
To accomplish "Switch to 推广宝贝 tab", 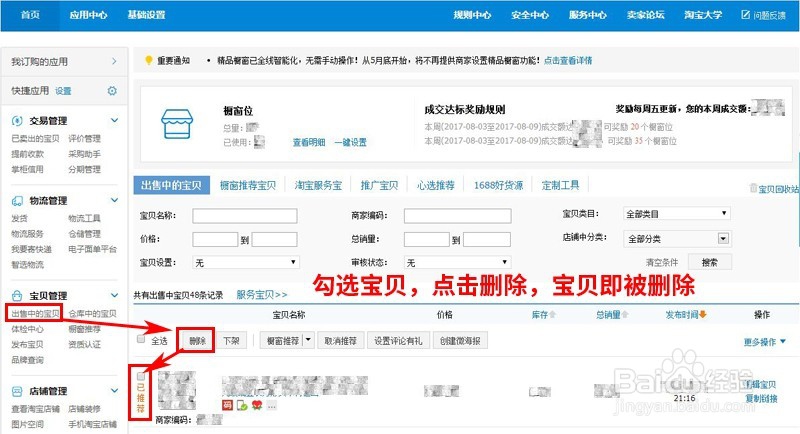I will 379,185.
